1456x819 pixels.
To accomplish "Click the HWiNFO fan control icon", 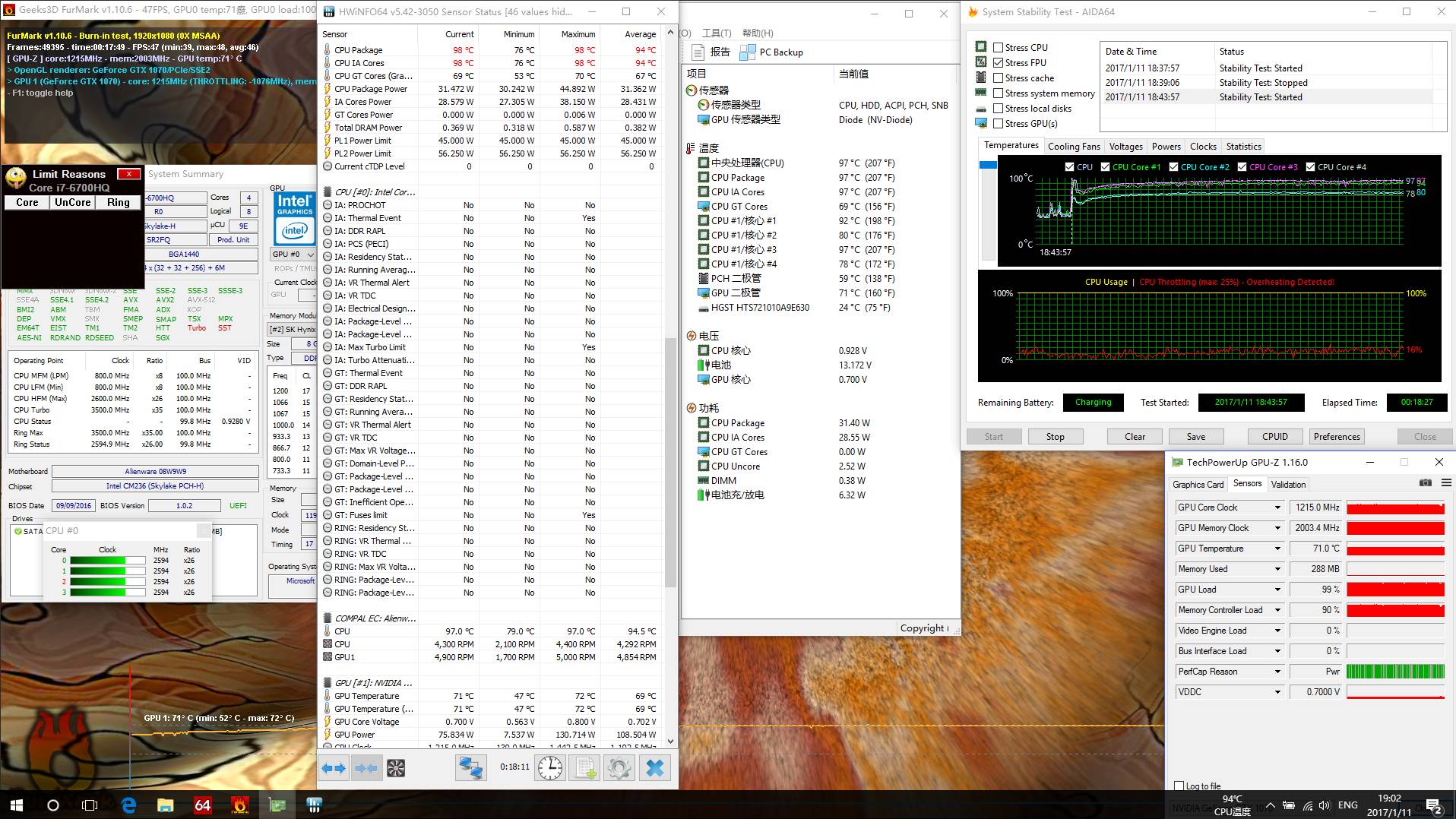I will [x=396, y=768].
